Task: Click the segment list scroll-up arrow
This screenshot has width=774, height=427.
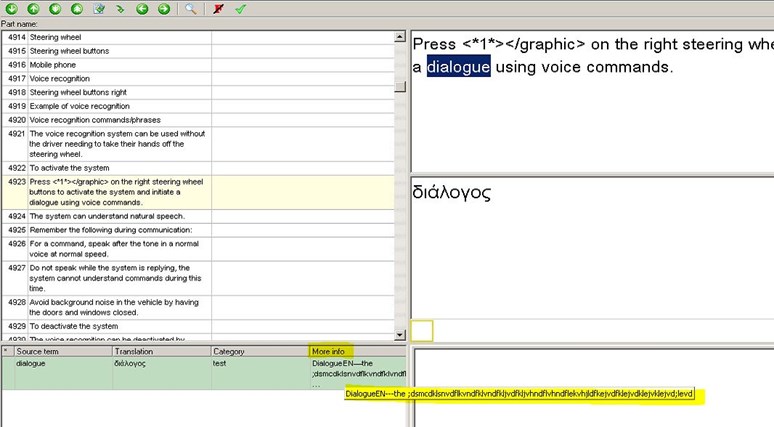Action: (x=400, y=37)
